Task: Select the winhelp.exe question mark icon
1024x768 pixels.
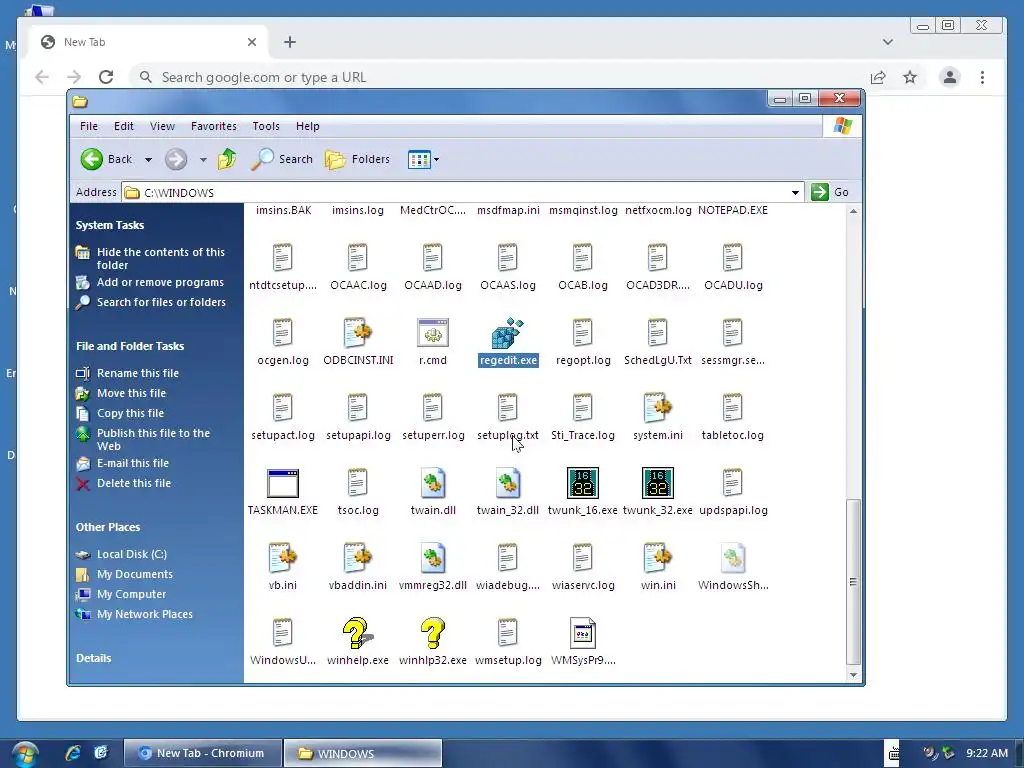Action: pyautogui.click(x=357, y=633)
